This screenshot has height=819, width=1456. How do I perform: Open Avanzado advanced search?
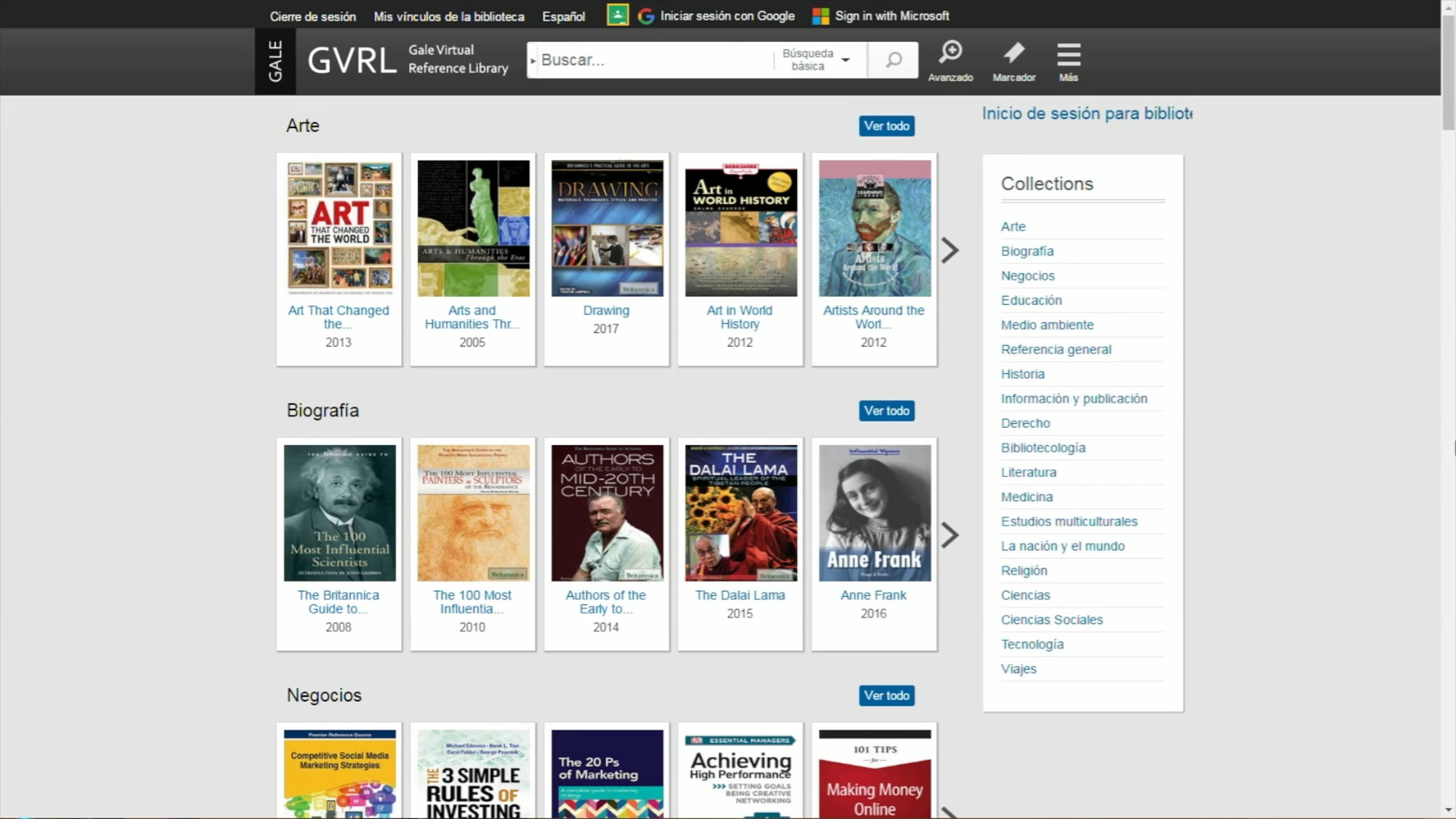click(951, 61)
